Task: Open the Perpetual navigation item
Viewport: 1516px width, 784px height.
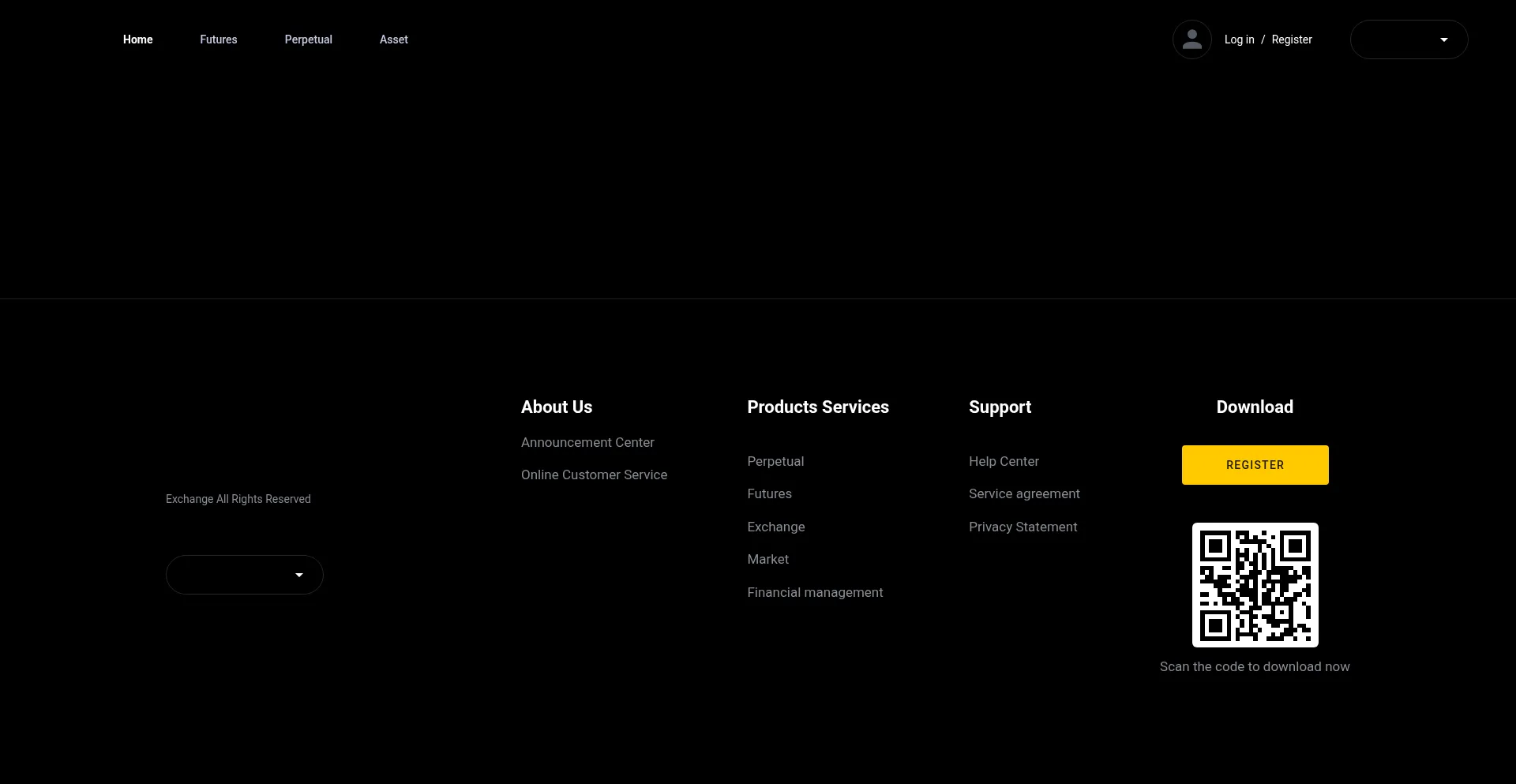Action: [x=308, y=39]
